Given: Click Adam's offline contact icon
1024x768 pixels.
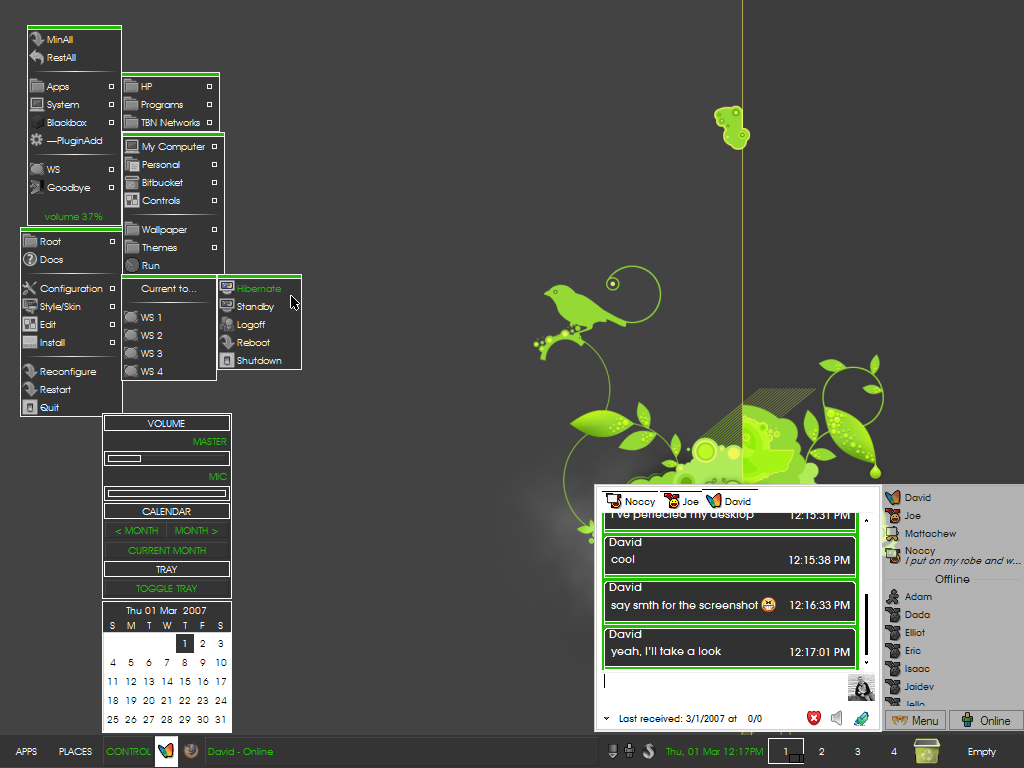Looking at the screenshot, I should [893, 596].
